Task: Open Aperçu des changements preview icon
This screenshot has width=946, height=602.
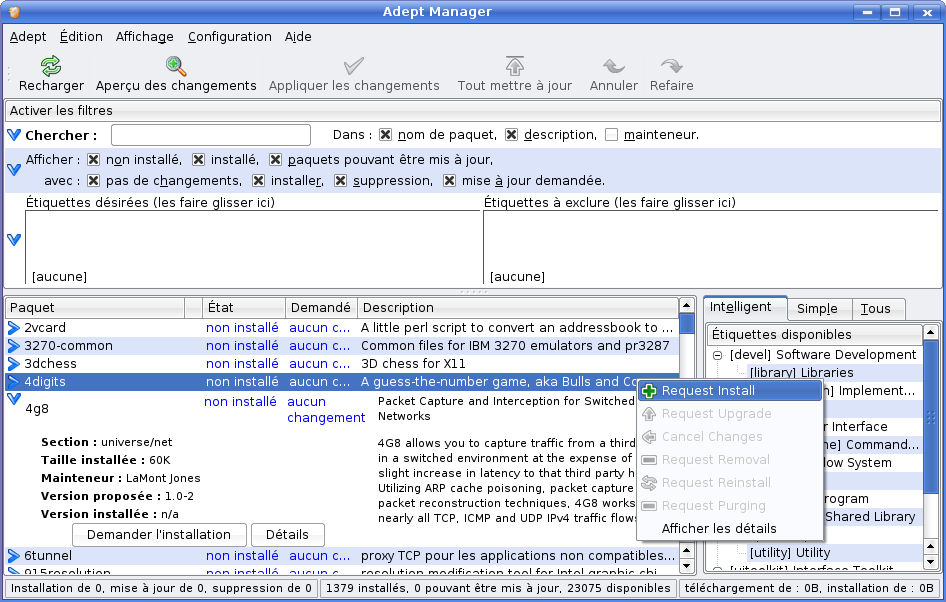Action: (176, 66)
